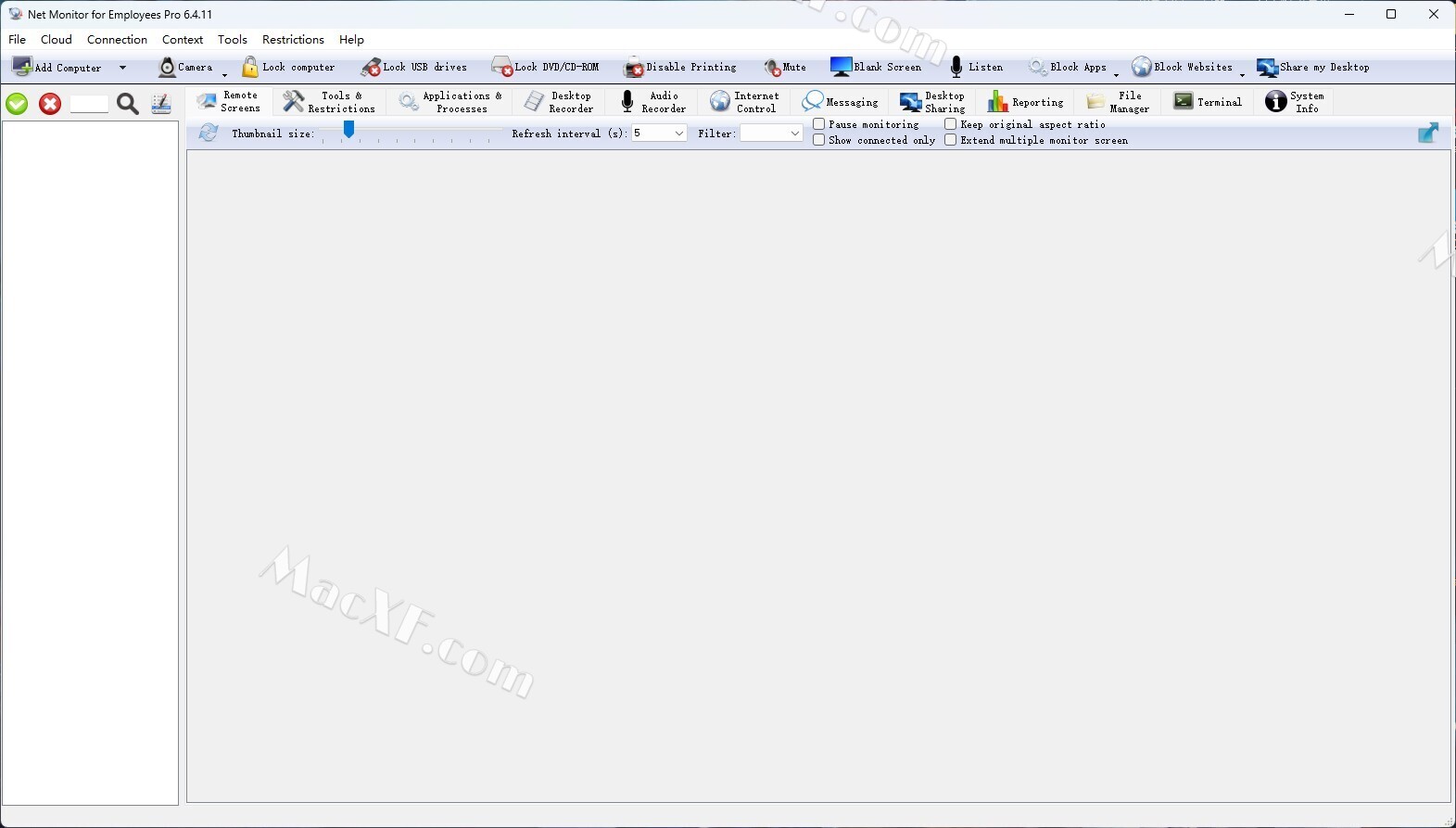Click the search text field beside the red X

(x=90, y=104)
